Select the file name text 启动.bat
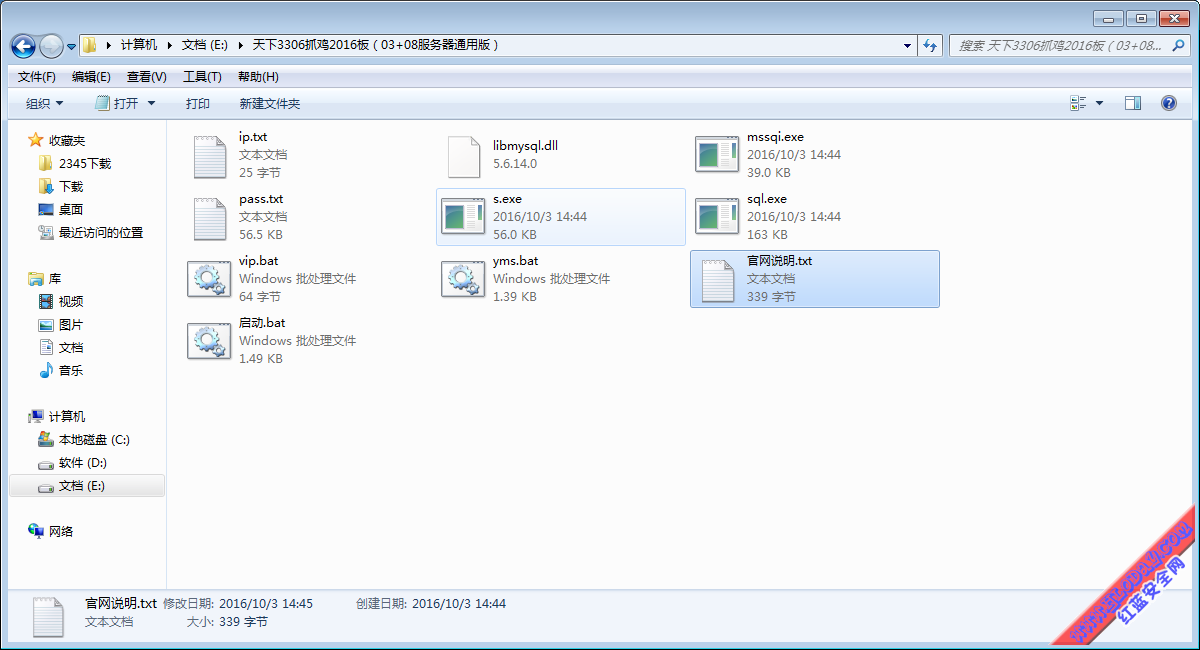This screenshot has height=650, width=1200. point(262,323)
